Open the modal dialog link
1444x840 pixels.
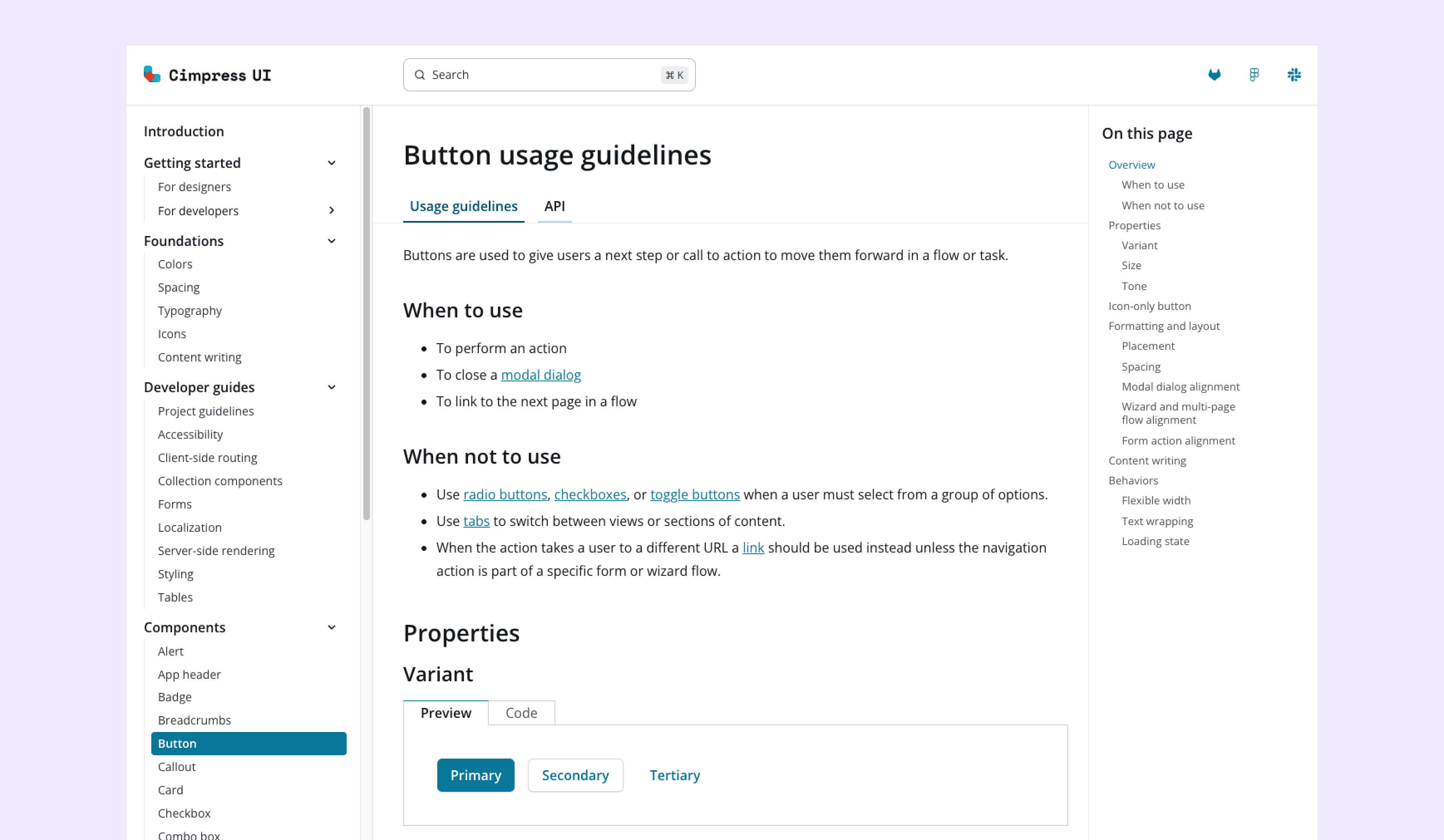(x=540, y=375)
